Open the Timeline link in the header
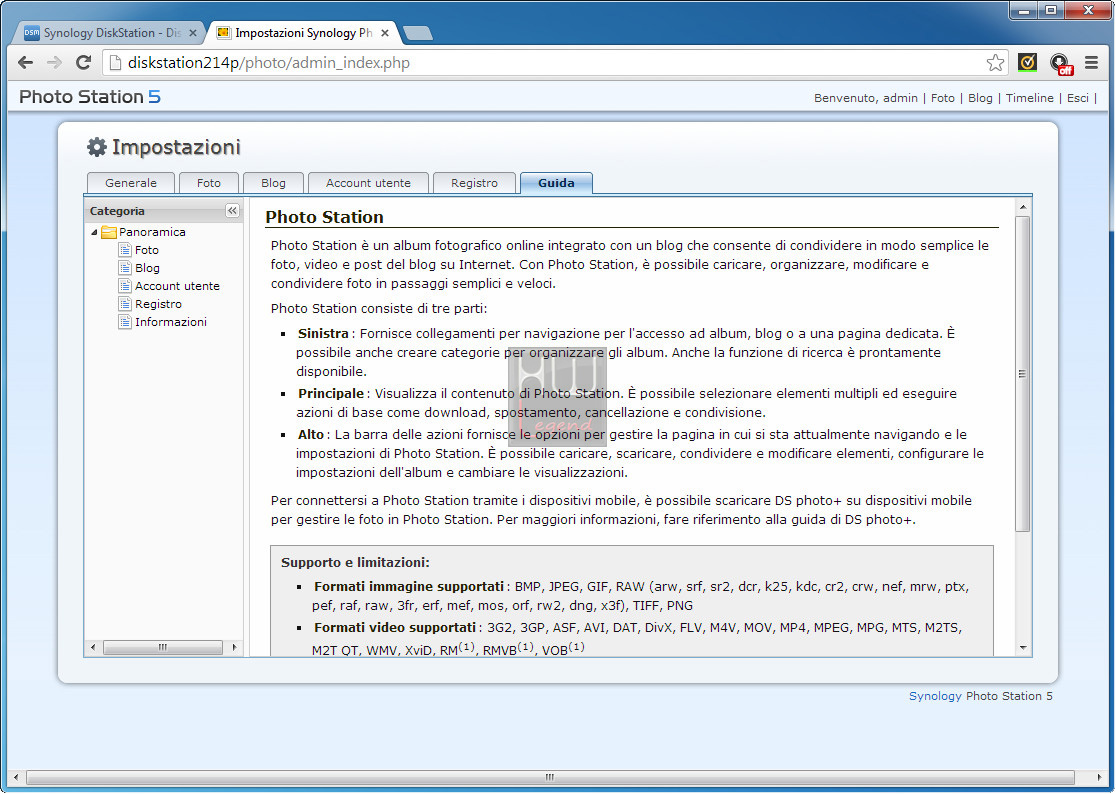1116x794 pixels. [x=1029, y=98]
